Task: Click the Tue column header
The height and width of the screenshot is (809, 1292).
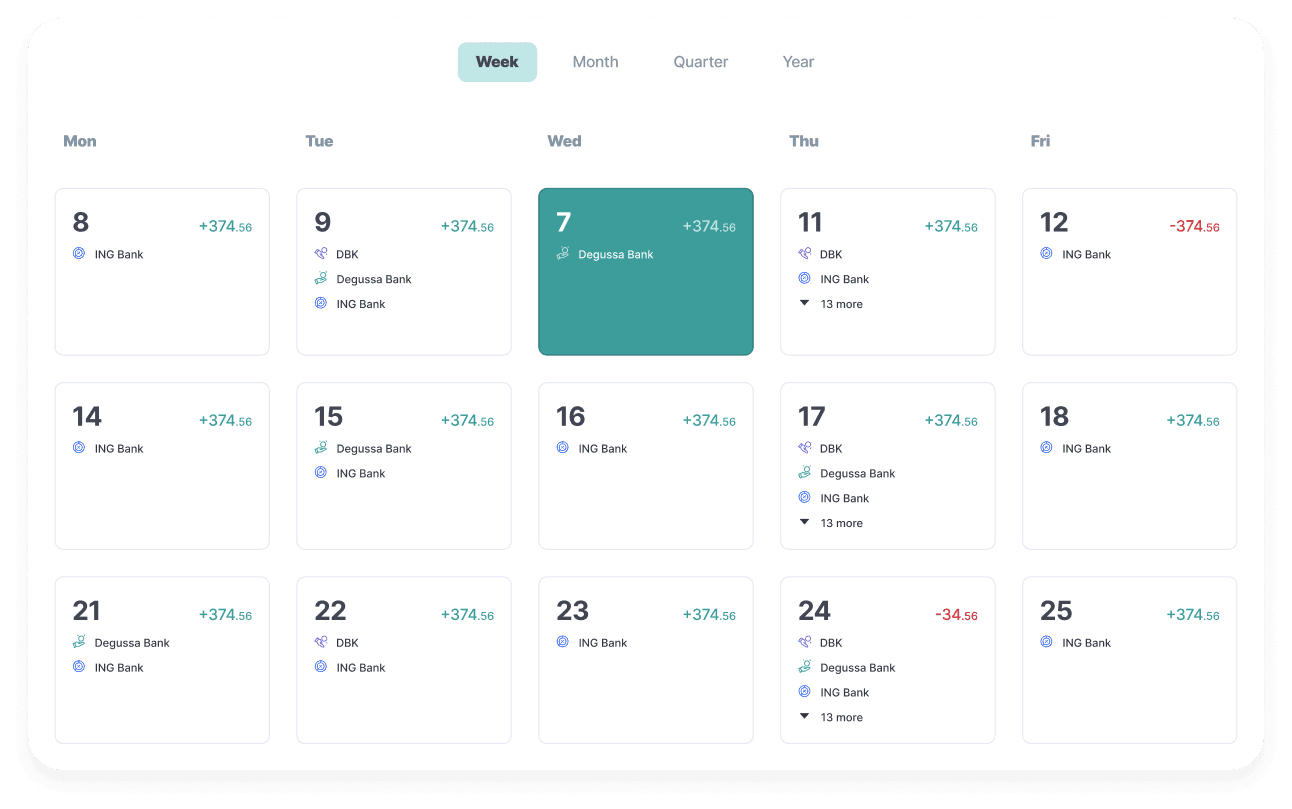Action: coord(319,141)
